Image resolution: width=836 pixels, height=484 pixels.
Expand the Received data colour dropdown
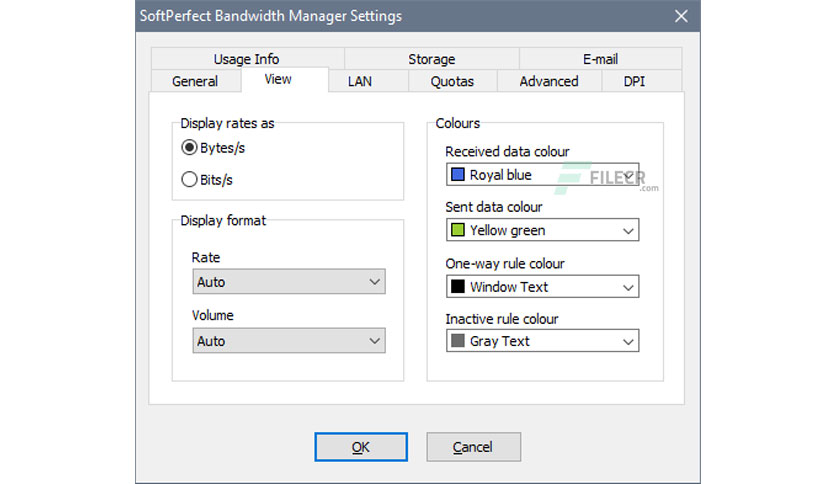(542, 174)
